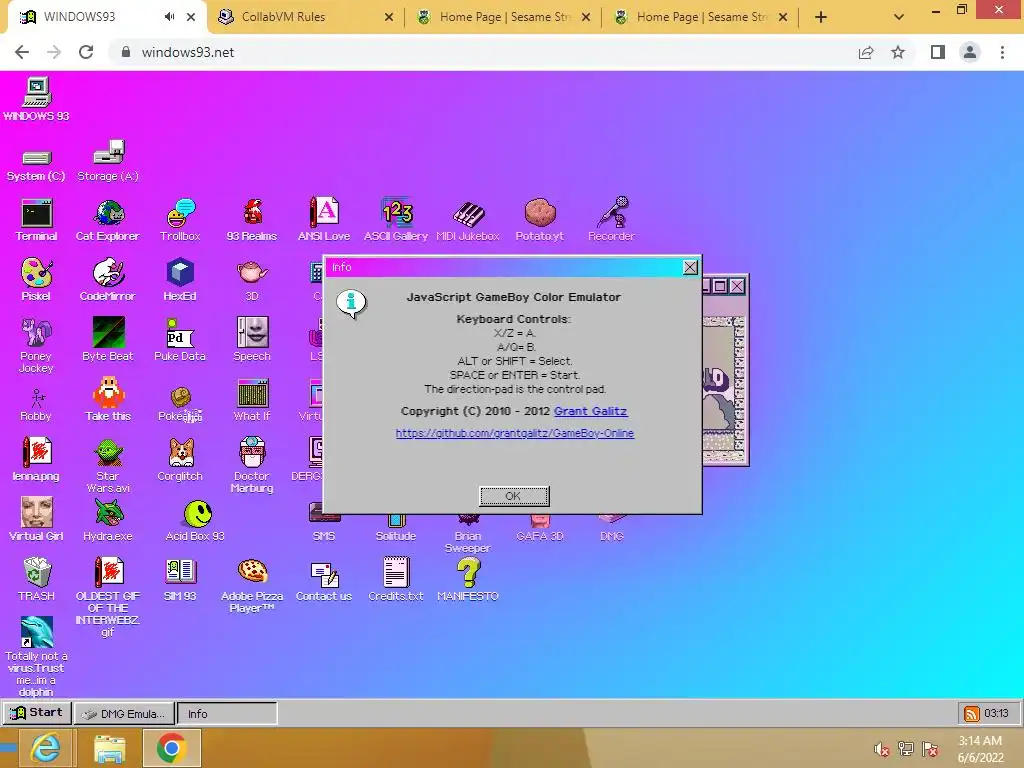Launch the Piskel paint palette icon

coord(36,280)
